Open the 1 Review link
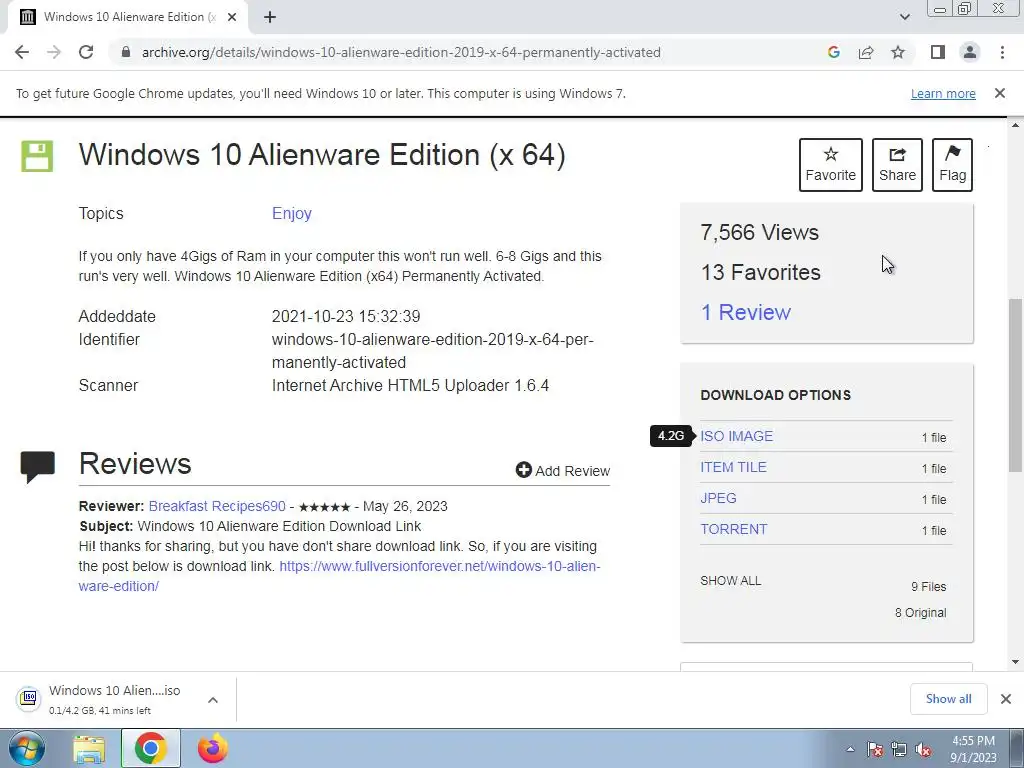The width and height of the screenshot is (1024, 768). pyautogui.click(x=746, y=312)
